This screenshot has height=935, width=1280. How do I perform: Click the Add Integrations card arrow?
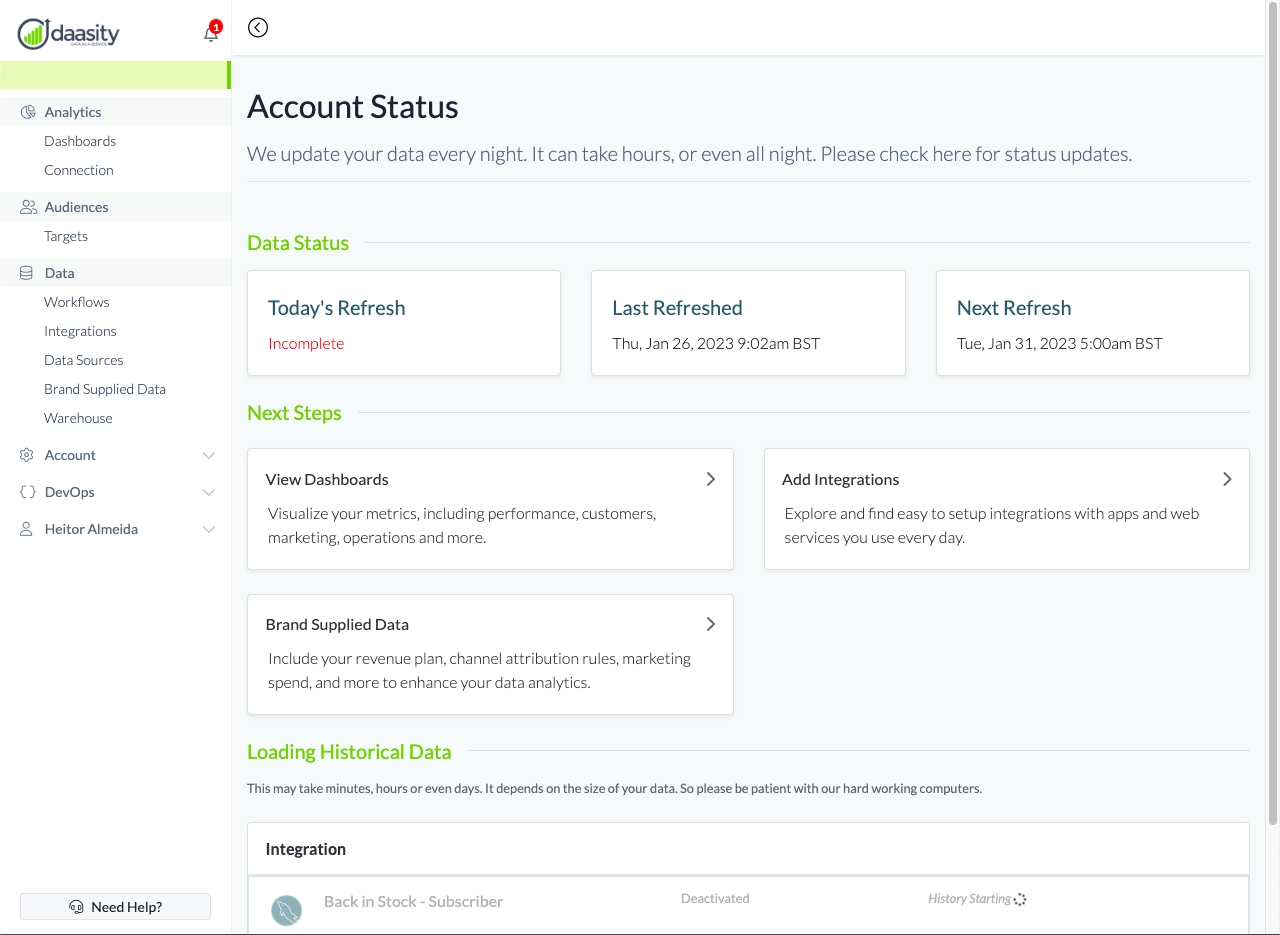click(1227, 479)
